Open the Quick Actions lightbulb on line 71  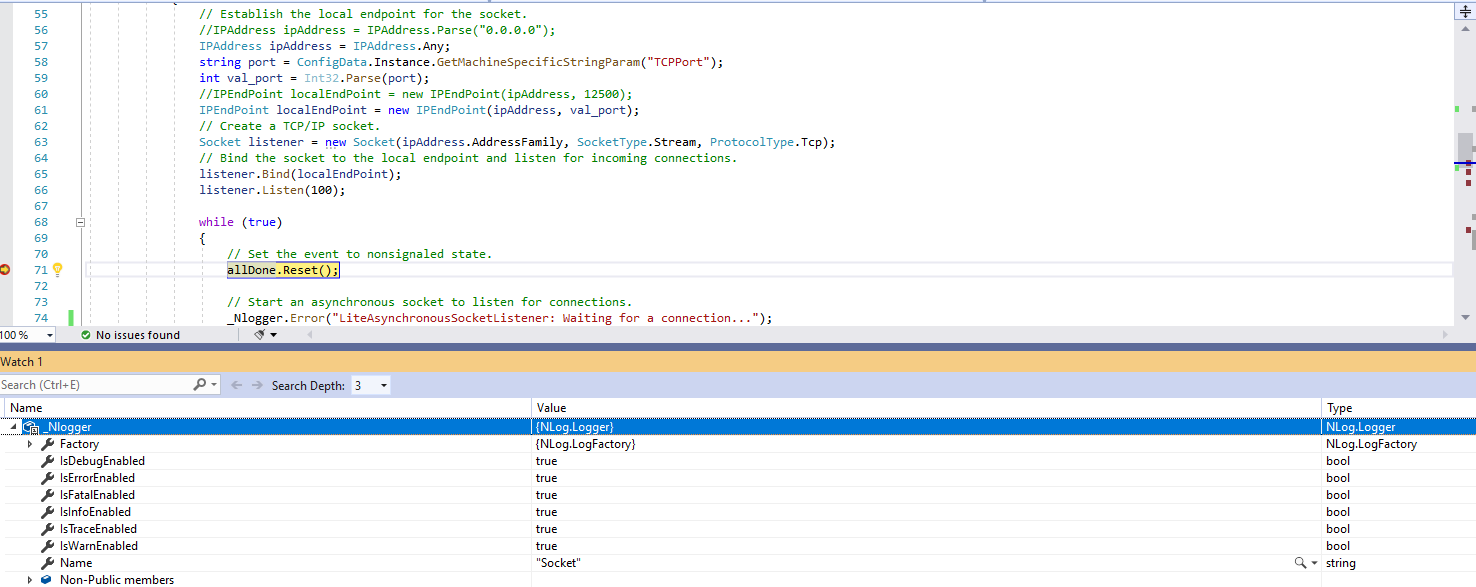56,269
